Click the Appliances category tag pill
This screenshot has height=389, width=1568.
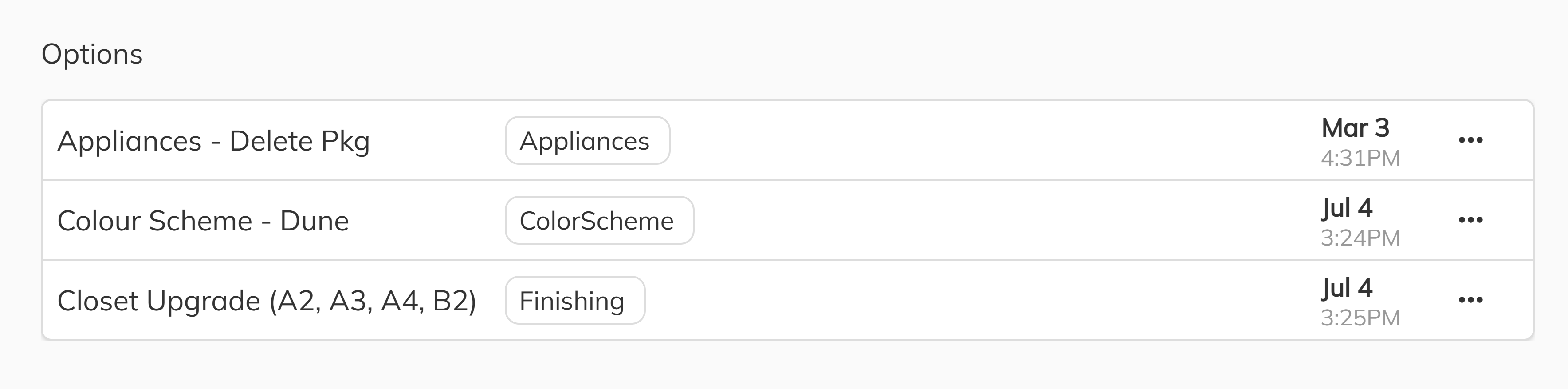coord(587,140)
